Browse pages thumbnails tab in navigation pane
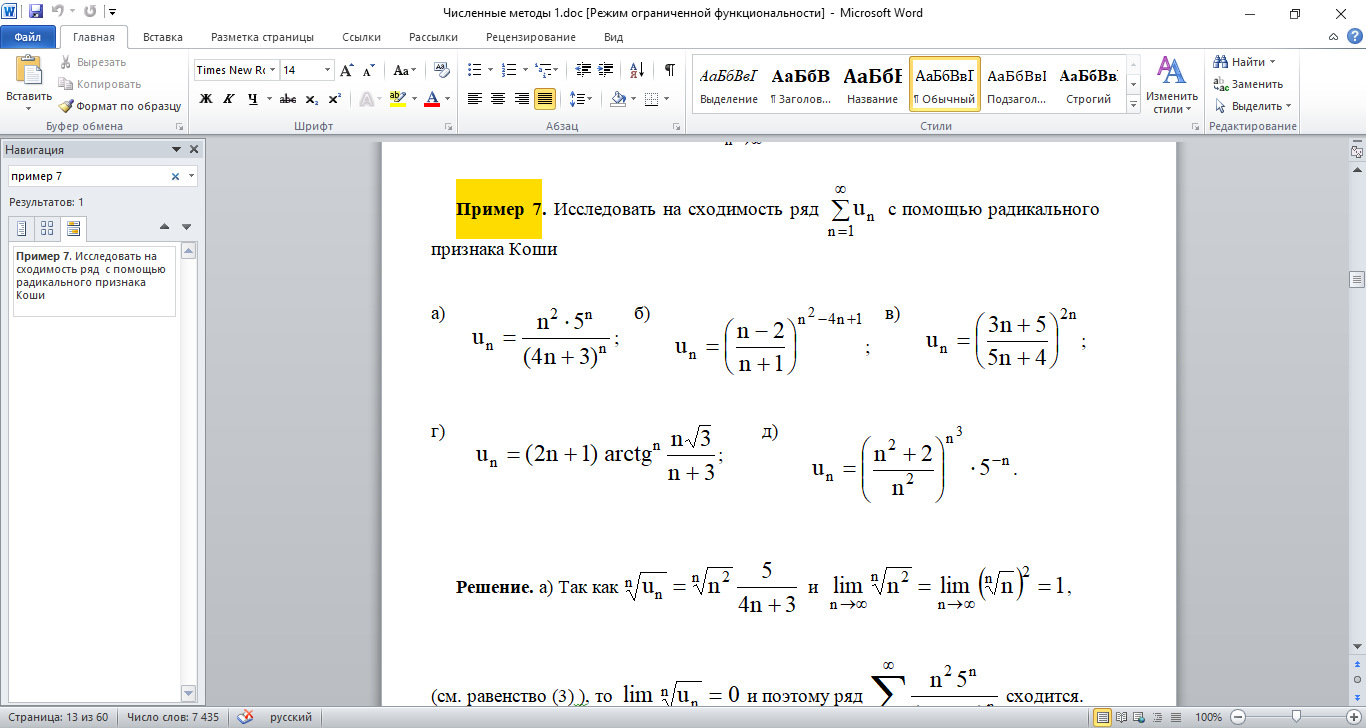Screen dimensions: 1366x728 (x=48, y=229)
